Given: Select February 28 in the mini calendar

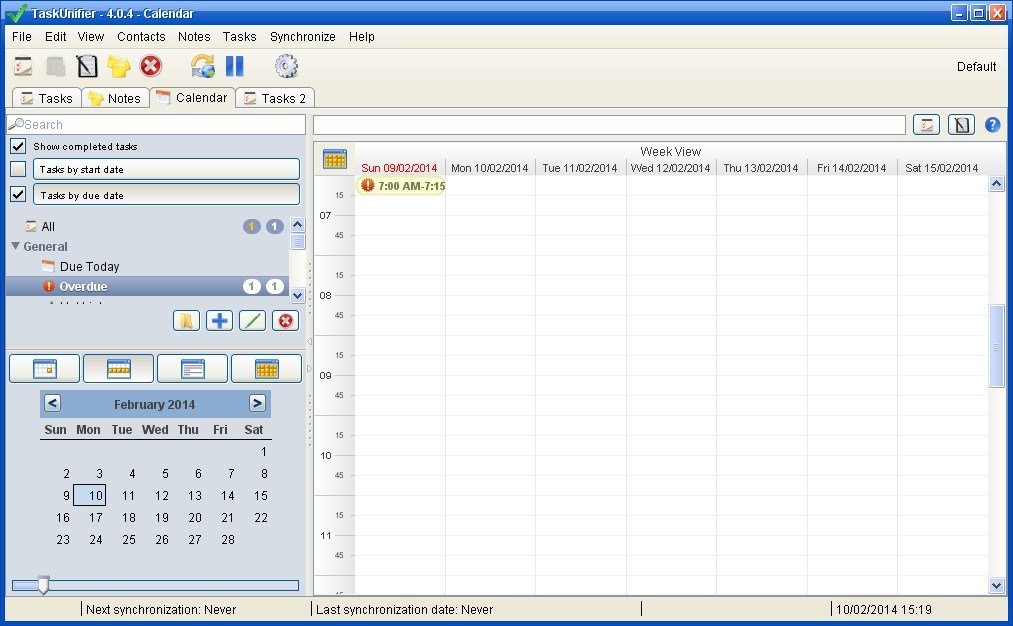Looking at the screenshot, I should click(x=227, y=539).
